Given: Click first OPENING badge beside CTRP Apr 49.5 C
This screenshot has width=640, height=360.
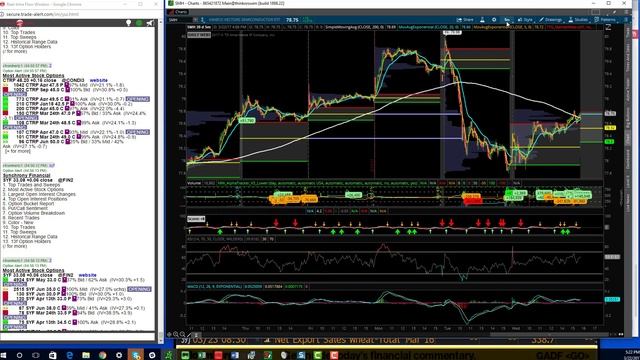Looking at the screenshot, I should 138,99.
